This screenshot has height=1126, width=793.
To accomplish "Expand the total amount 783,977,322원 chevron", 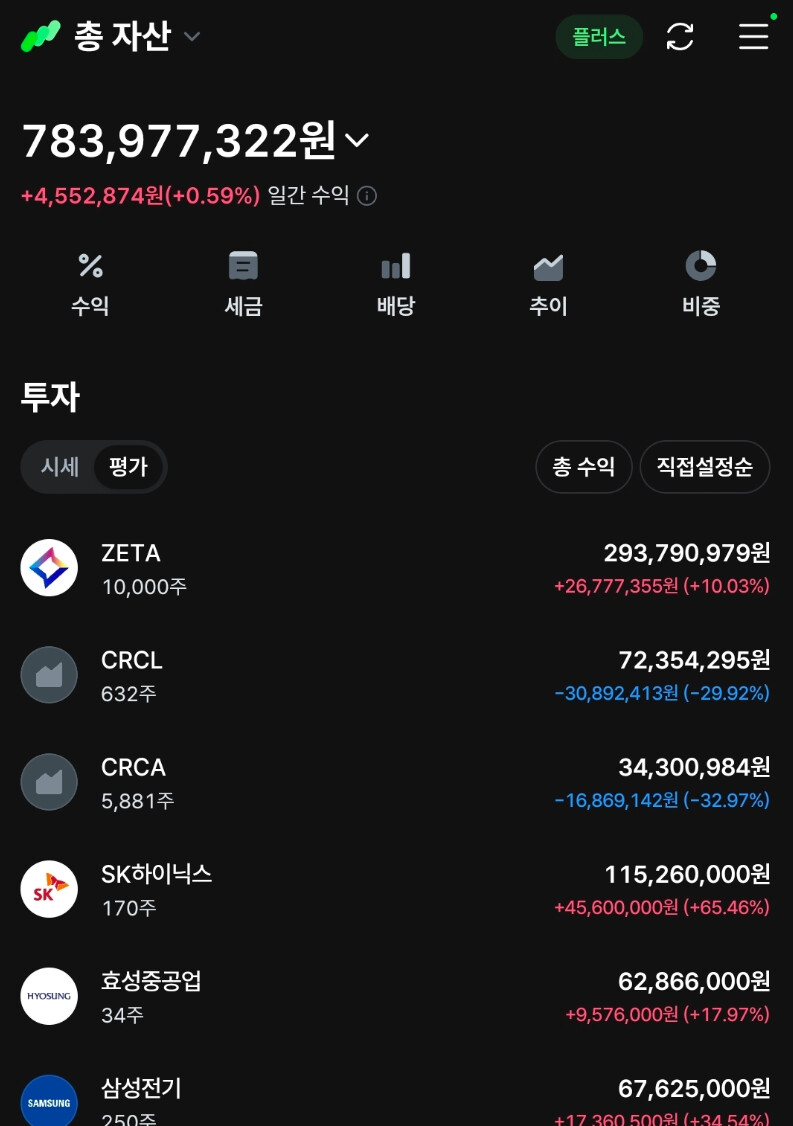I will click(357, 139).
